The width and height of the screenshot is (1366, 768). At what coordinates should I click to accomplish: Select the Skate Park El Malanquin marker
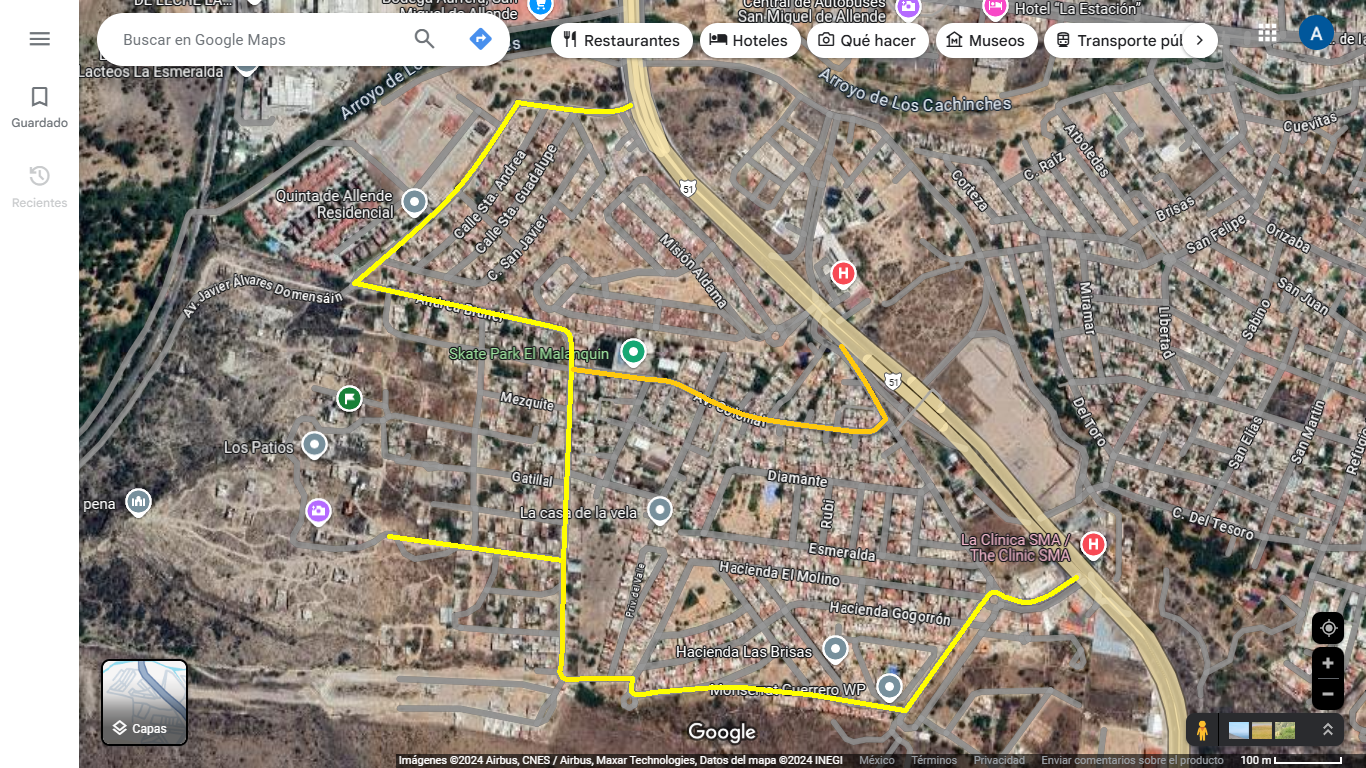[633, 352]
